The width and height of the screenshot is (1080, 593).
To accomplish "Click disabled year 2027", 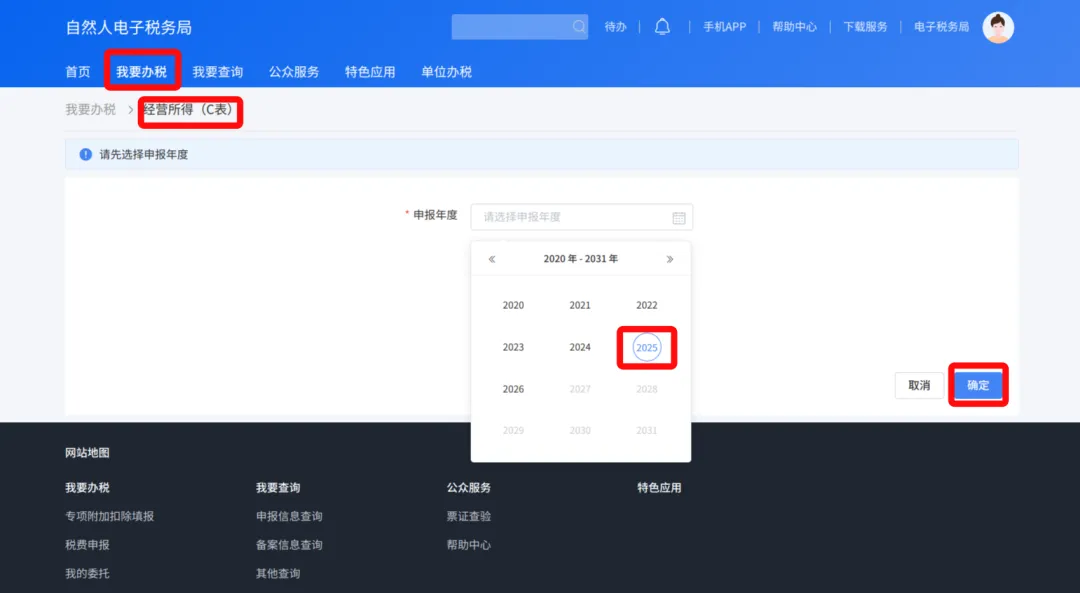I will point(580,389).
